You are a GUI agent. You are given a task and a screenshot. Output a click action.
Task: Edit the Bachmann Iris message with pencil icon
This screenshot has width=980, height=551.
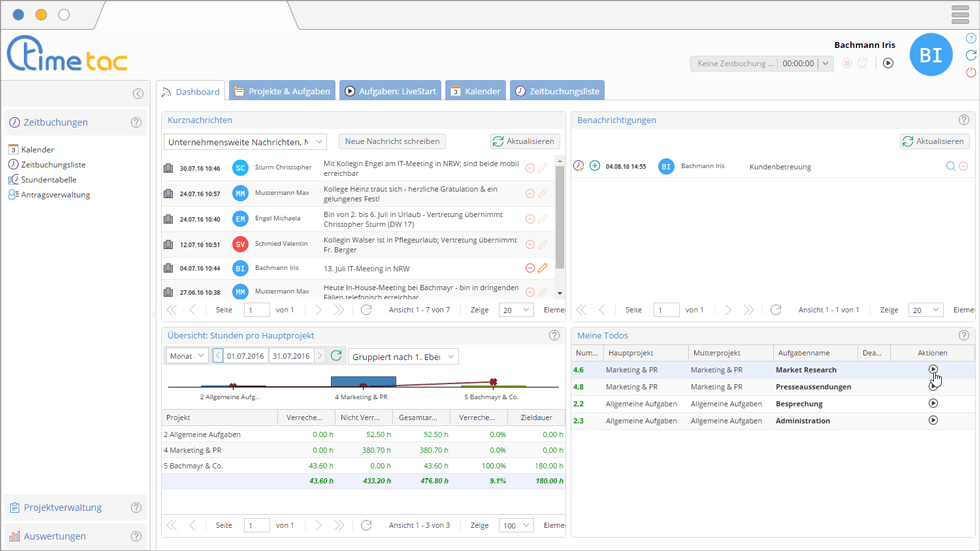[543, 268]
